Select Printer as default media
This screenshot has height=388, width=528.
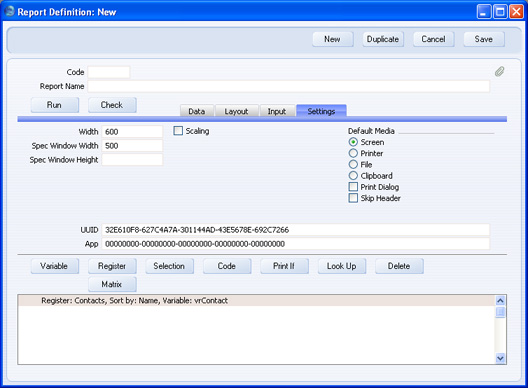pos(353,153)
